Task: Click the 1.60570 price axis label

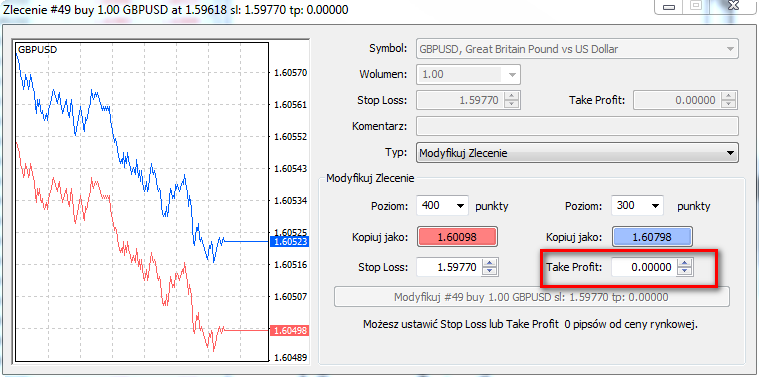Action: coord(290,73)
